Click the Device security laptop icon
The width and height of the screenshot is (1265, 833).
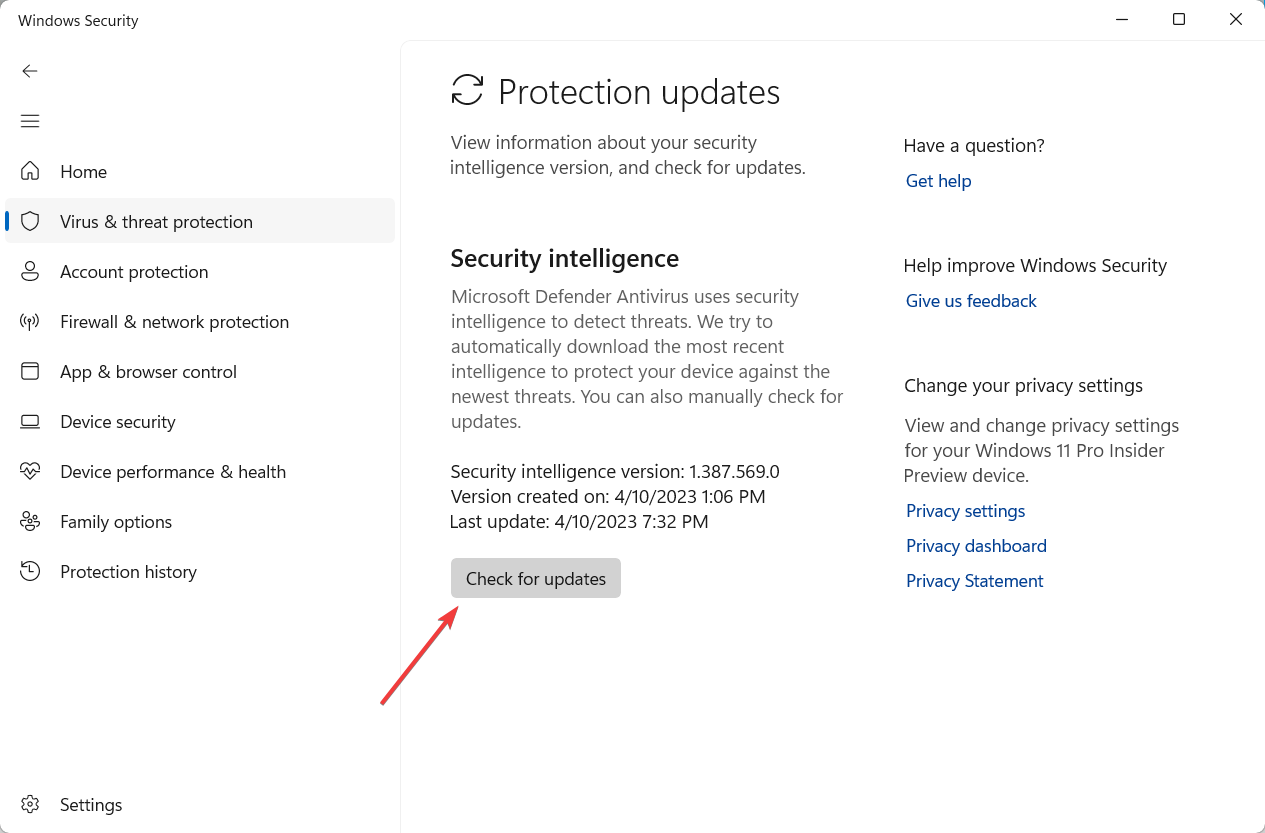[30, 421]
